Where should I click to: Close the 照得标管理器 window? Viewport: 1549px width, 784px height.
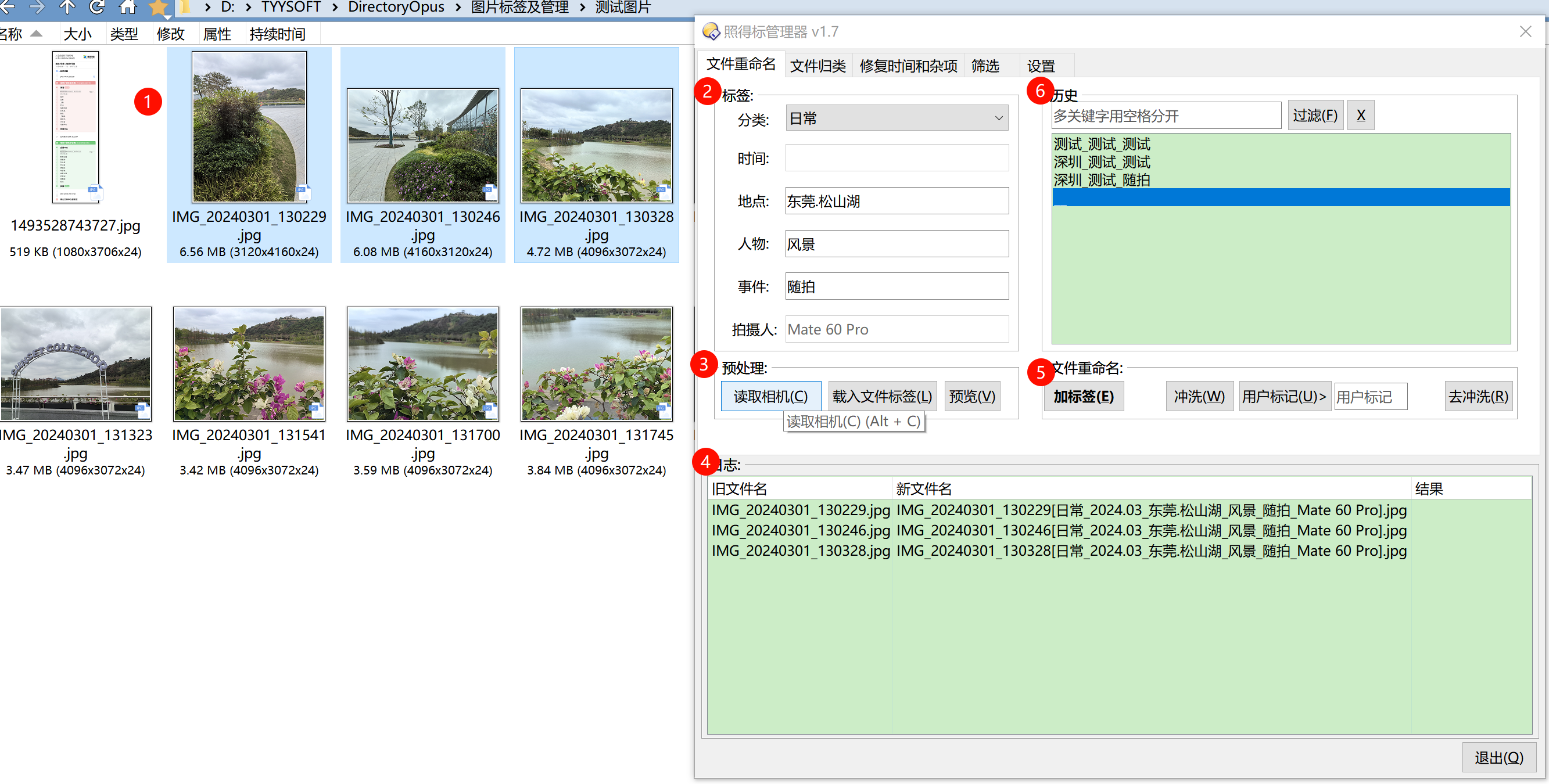click(x=1525, y=31)
